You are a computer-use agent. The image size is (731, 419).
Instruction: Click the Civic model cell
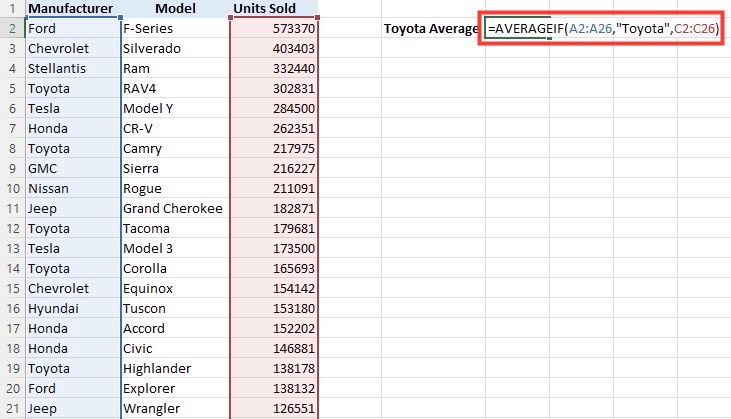pyautogui.click(x=175, y=349)
